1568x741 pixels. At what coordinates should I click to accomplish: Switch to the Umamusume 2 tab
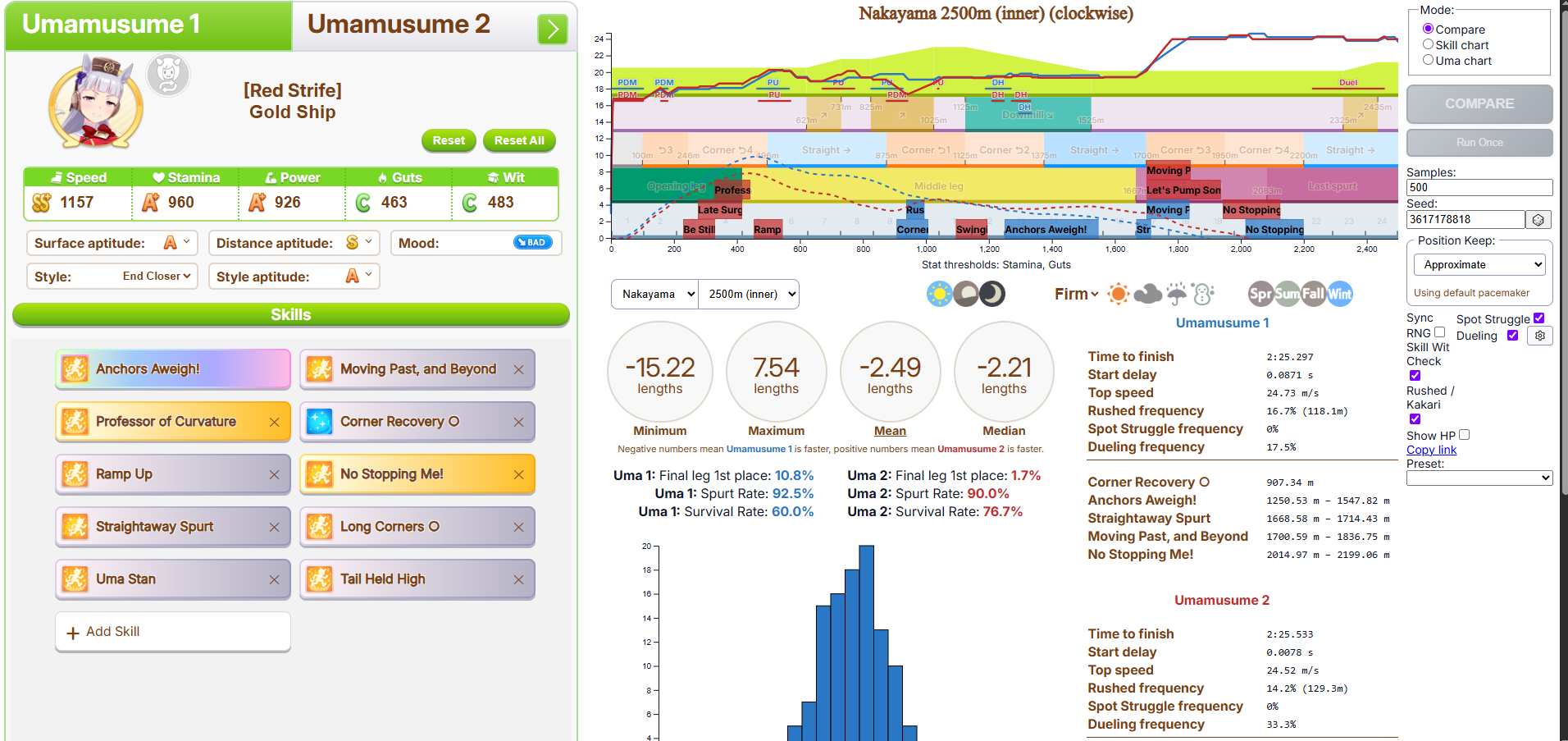[399, 25]
